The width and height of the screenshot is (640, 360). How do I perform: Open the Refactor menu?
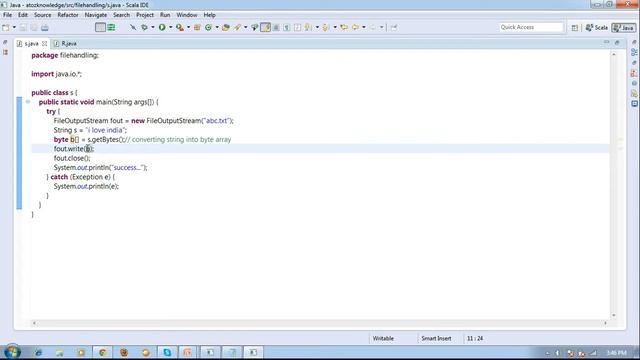tap(68, 15)
